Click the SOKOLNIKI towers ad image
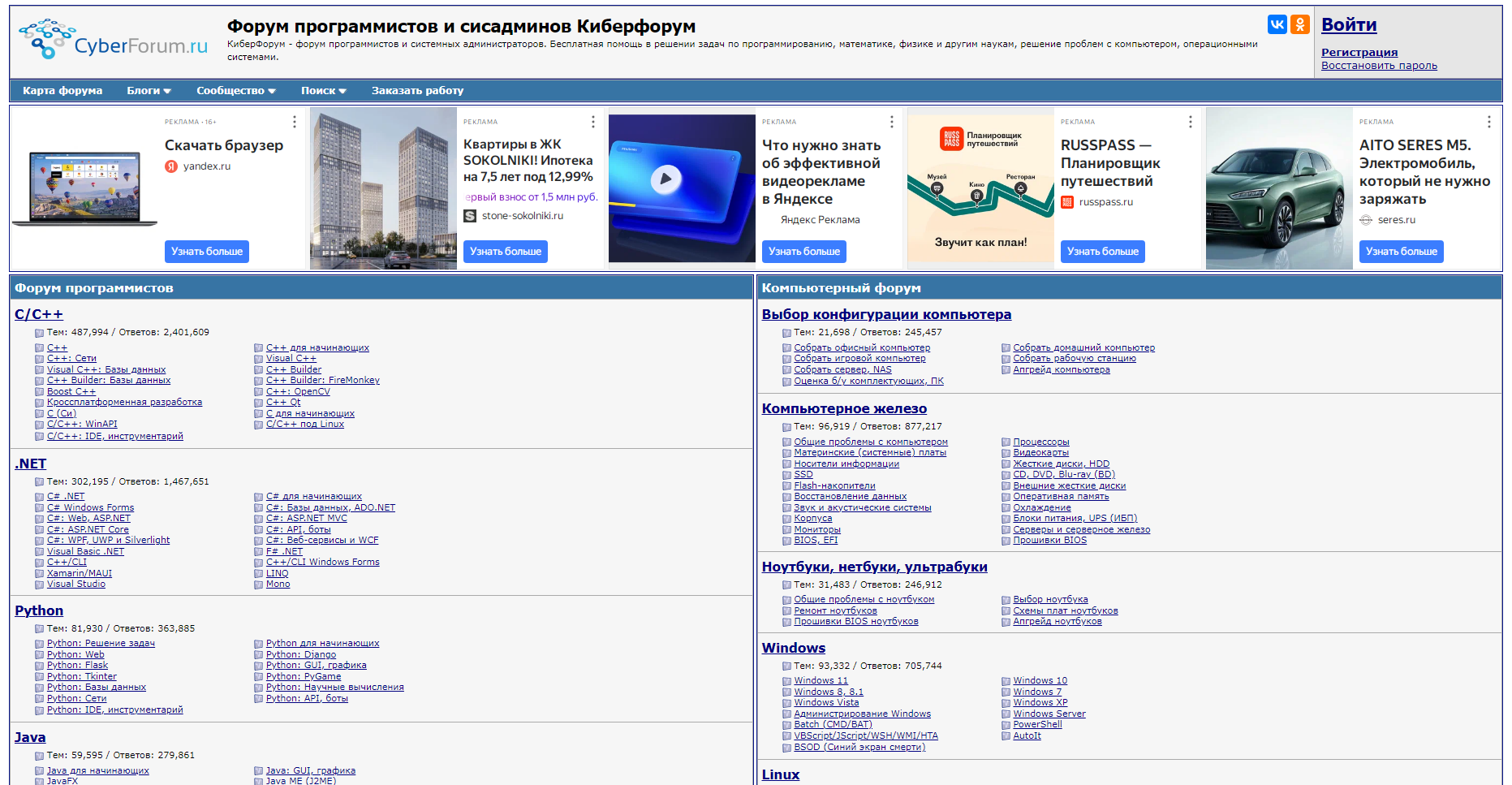Screen dimensions: 1512x785 [x=383, y=188]
